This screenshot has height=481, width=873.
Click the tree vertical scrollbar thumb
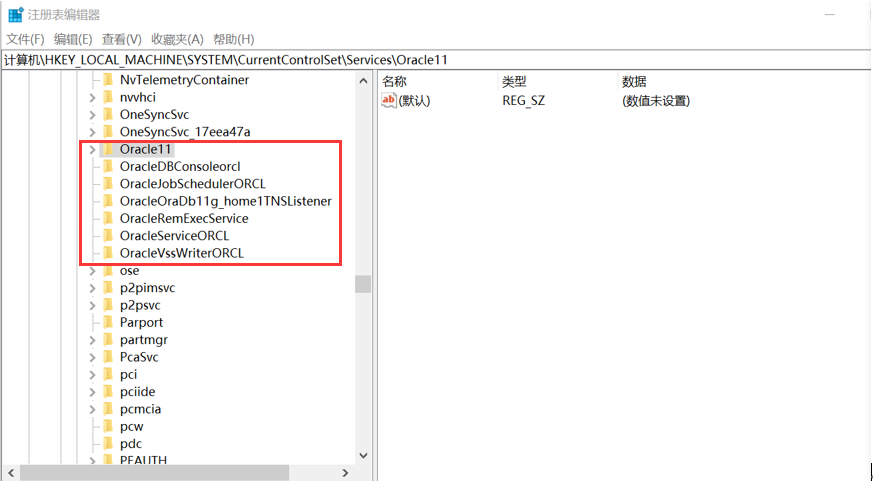pos(363,284)
